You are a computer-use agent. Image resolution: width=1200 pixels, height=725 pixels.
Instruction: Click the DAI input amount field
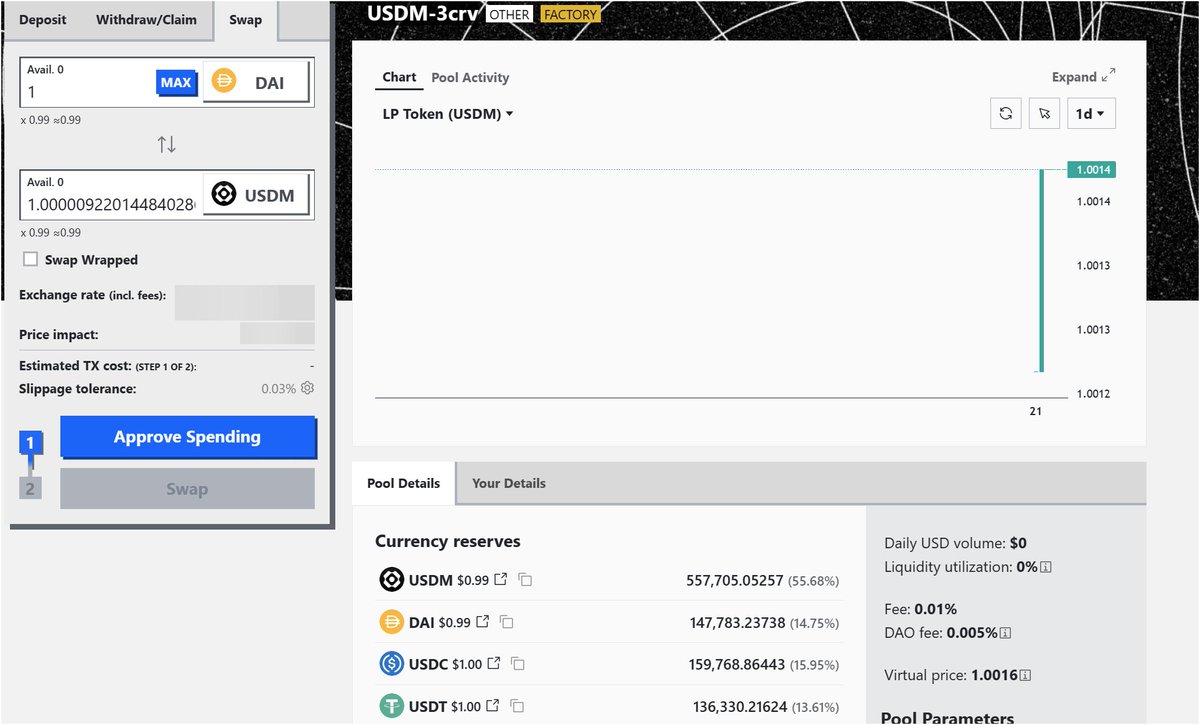click(89, 91)
